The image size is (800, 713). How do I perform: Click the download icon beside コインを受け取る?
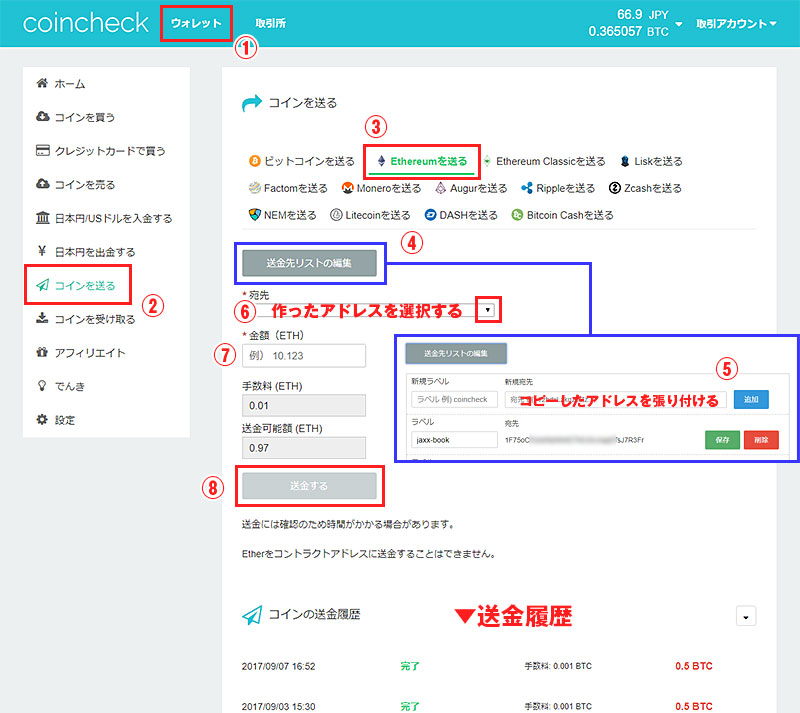point(42,318)
